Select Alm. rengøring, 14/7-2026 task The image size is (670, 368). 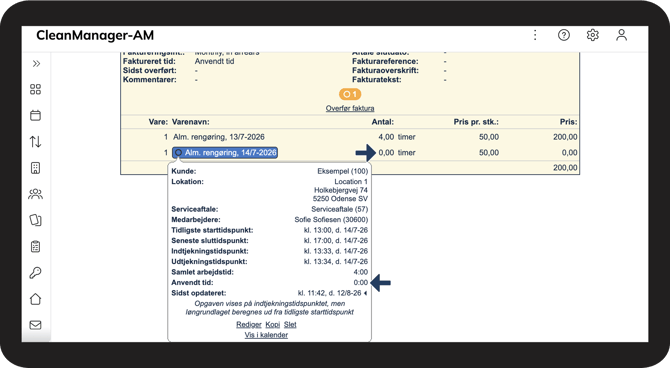tap(225, 153)
